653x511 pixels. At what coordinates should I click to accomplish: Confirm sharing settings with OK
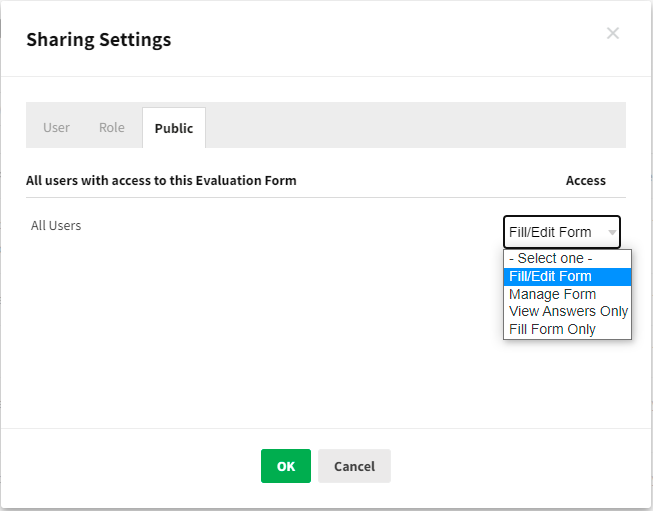pyautogui.click(x=286, y=466)
